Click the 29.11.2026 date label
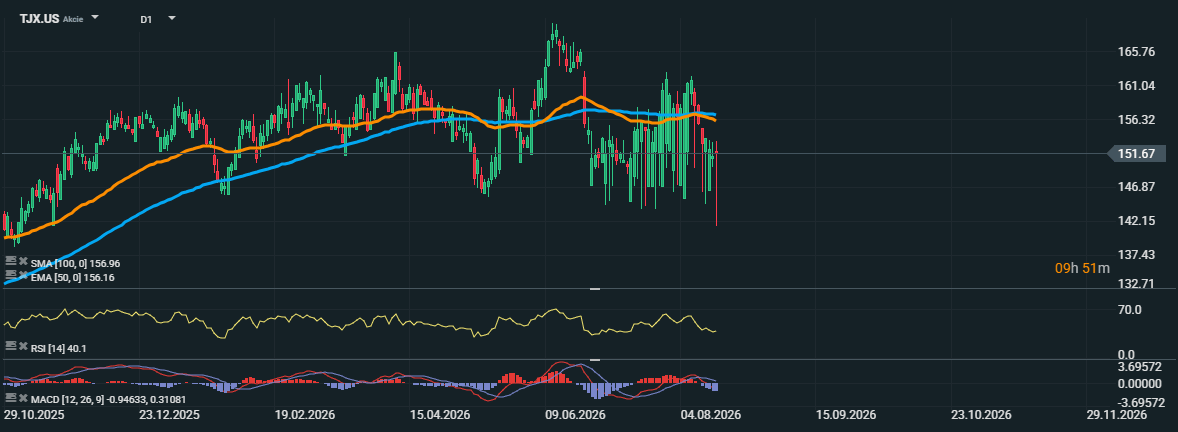Screen dimensions: 1178x432 click(1116, 415)
